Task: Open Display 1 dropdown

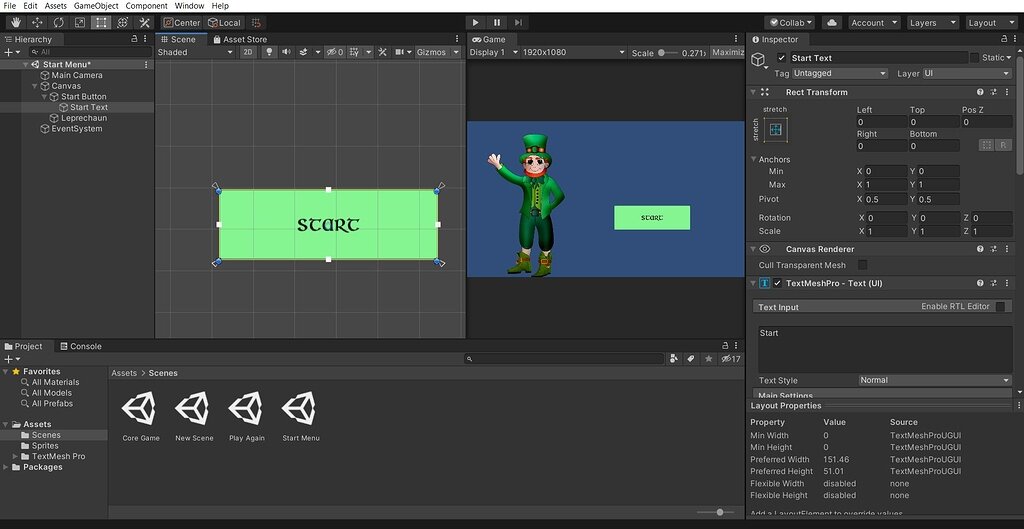Action: 494,52
